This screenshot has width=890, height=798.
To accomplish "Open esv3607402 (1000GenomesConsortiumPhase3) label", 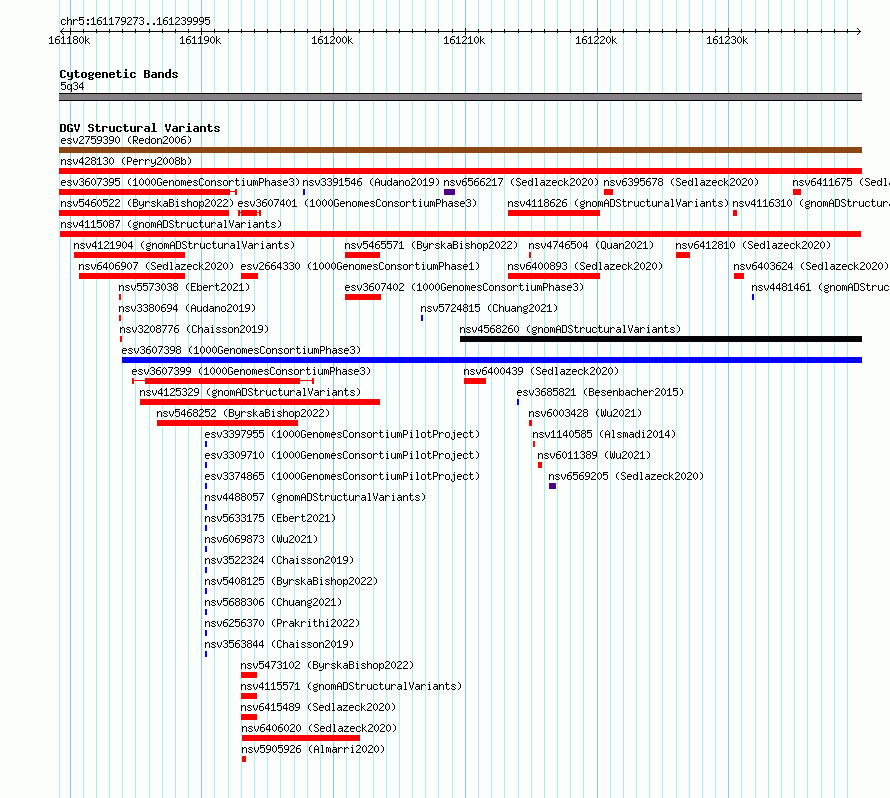I will pos(464,287).
